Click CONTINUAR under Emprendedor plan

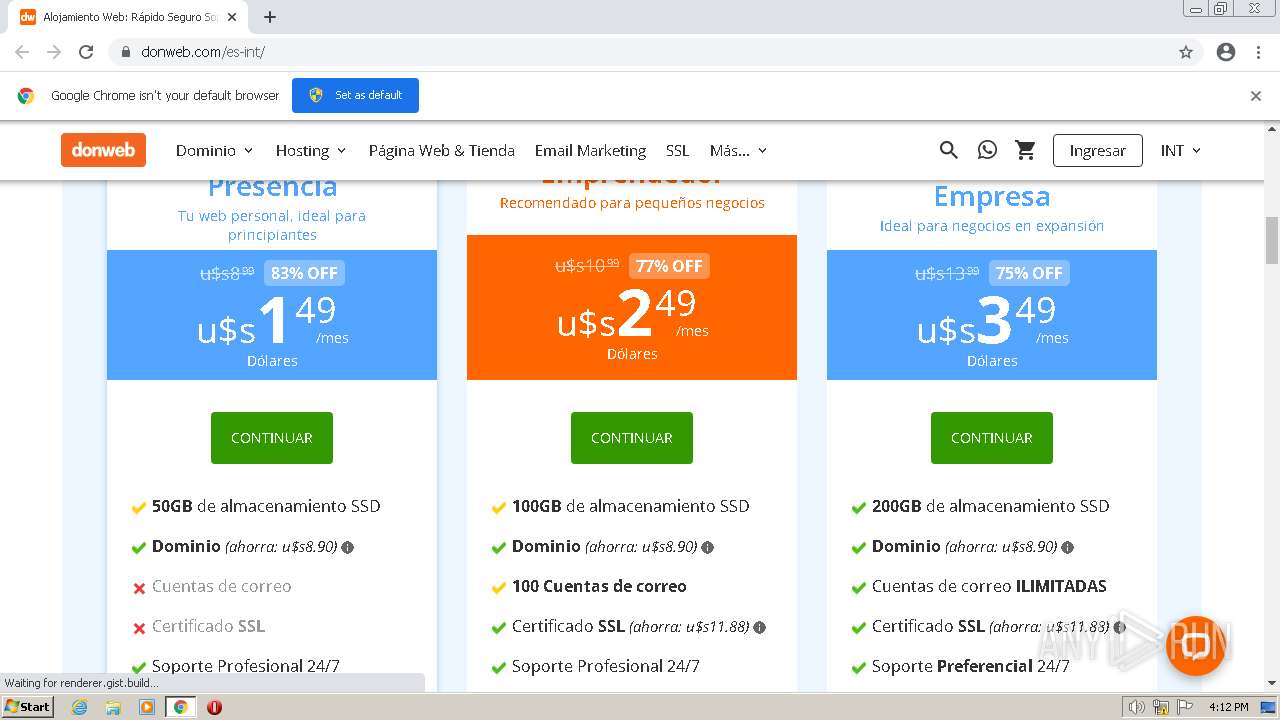(632, 438)
